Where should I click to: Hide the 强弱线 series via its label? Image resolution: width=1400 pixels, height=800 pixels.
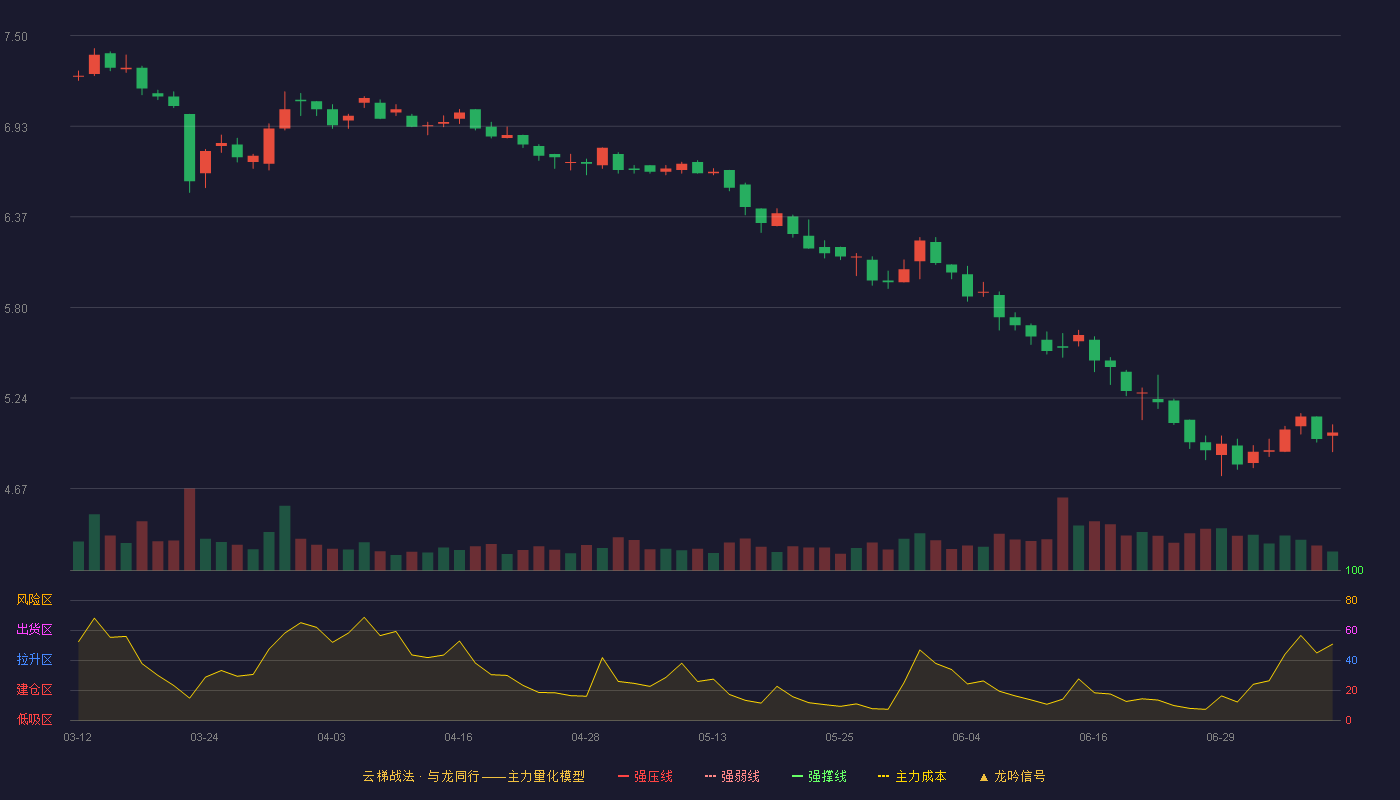pos(740,776)
